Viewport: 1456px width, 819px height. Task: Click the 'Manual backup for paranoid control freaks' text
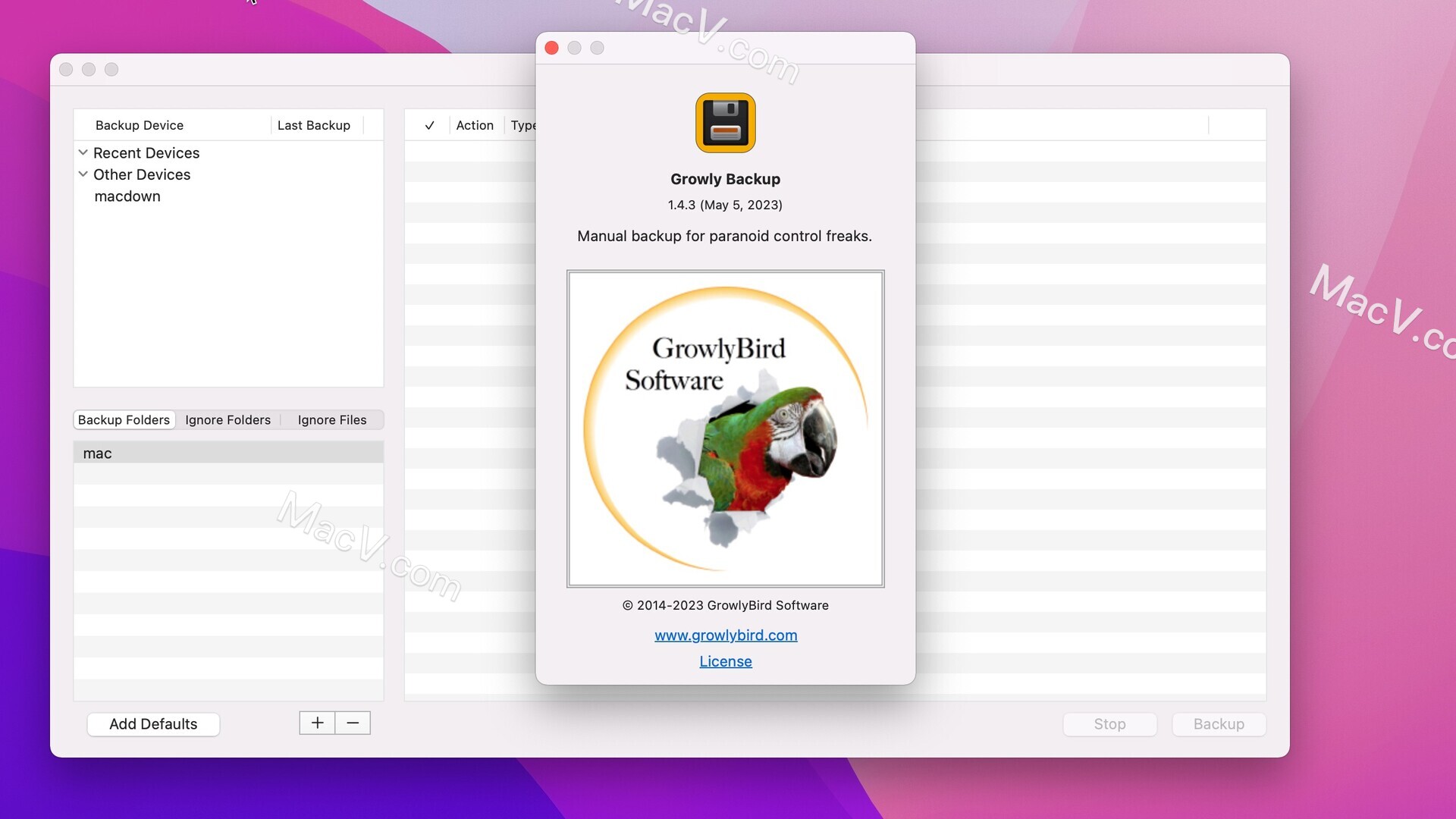tap(724, 236)
